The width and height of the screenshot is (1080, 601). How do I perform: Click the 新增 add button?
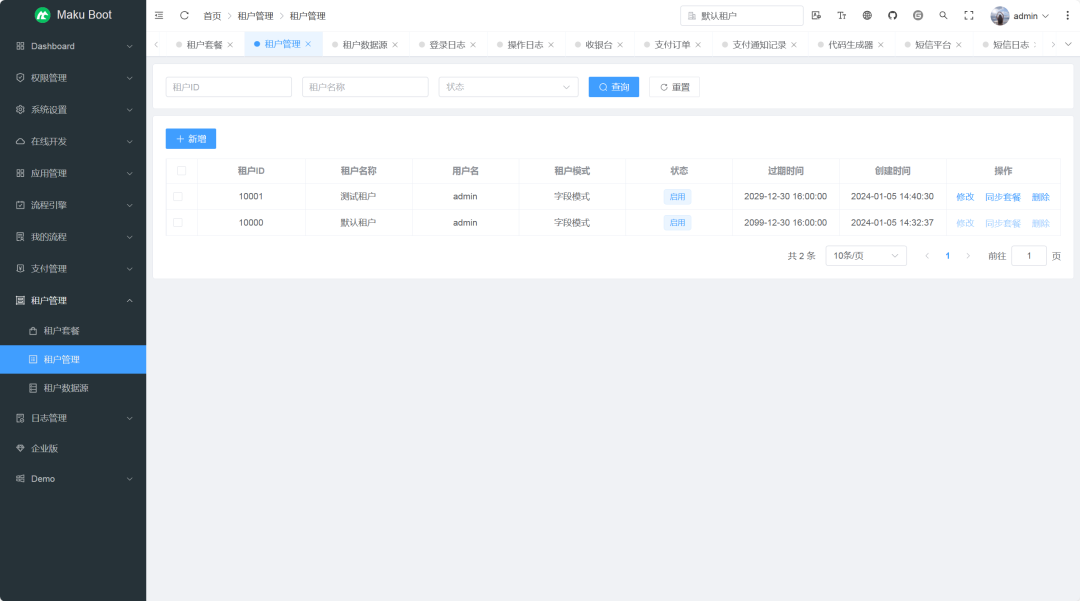(x=191, y=138)
